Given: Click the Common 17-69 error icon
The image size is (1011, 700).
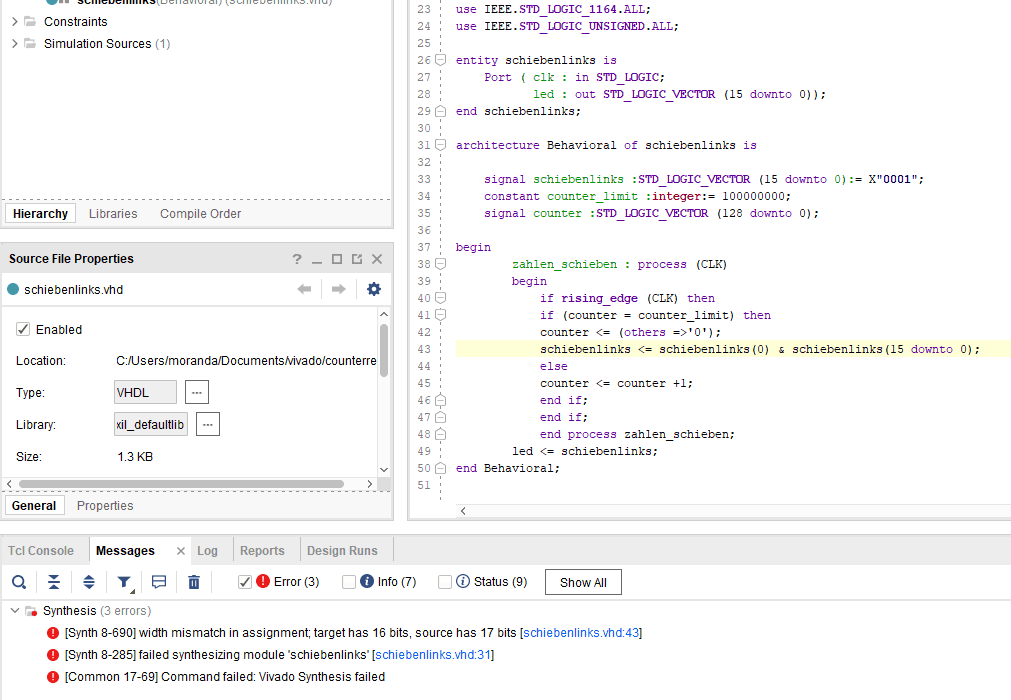Looking at the screenshot, I should pyautogui.click(x=53, y=677).
